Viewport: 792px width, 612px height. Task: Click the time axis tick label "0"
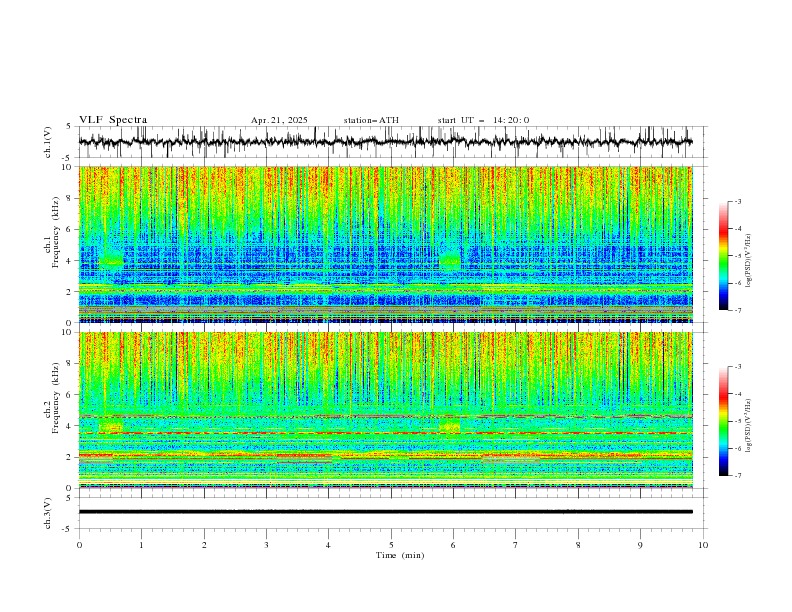(x=79, y=545)
